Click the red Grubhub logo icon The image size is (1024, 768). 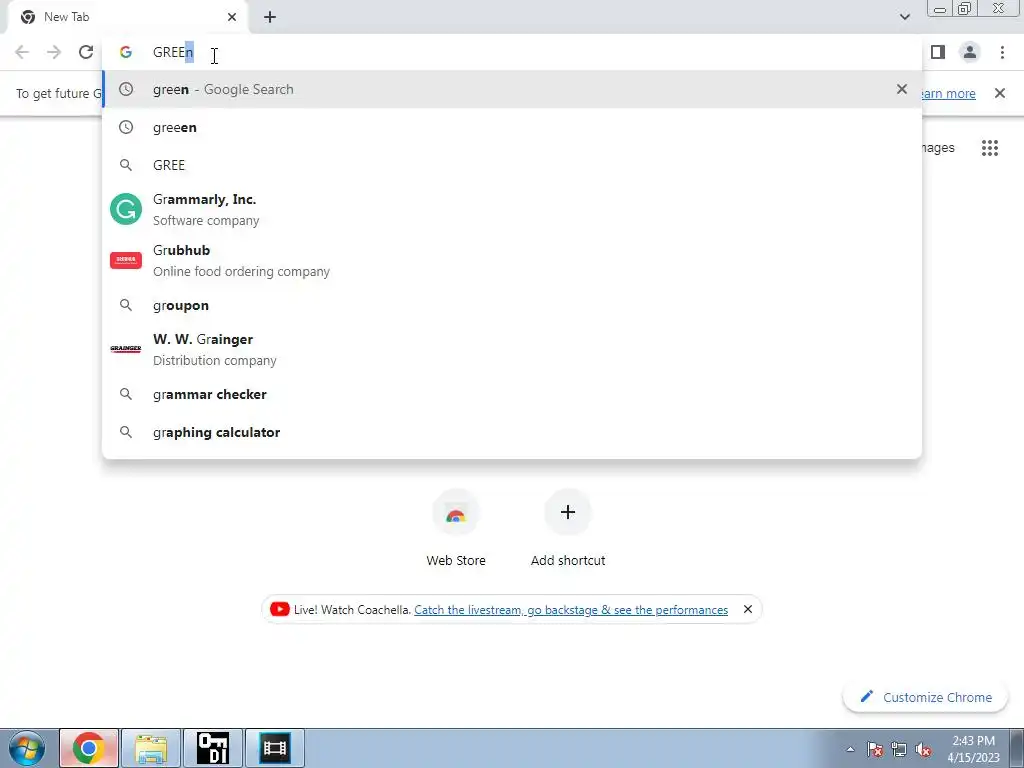coord(126,260)
